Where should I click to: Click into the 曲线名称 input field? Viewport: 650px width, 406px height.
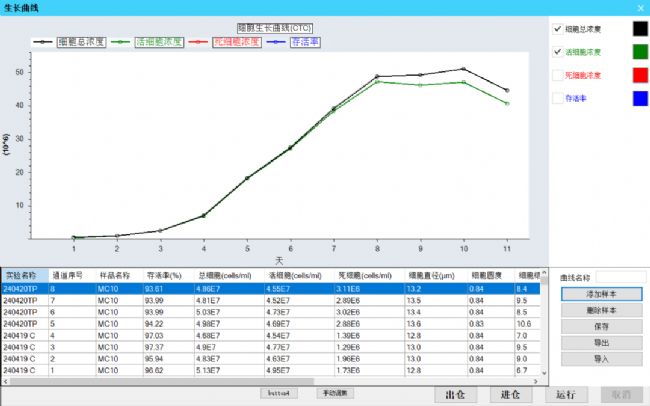coord(621,277)
